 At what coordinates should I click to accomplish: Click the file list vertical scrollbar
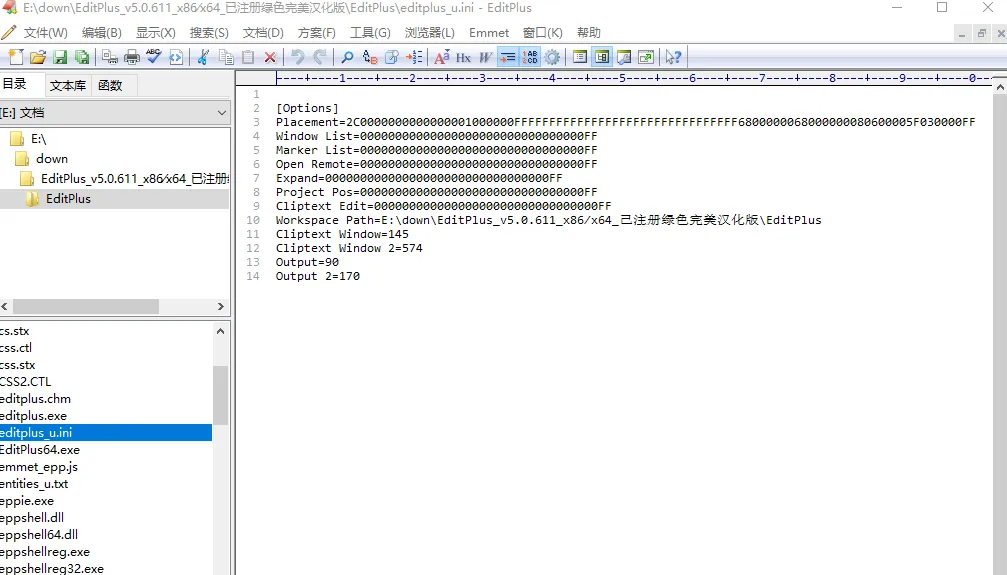click(x=221, y=395)
